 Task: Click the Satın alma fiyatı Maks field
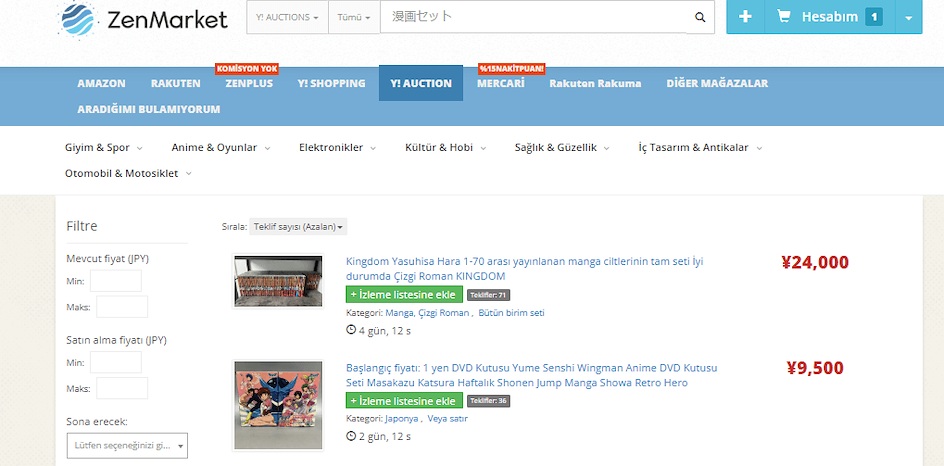point(122,388)
